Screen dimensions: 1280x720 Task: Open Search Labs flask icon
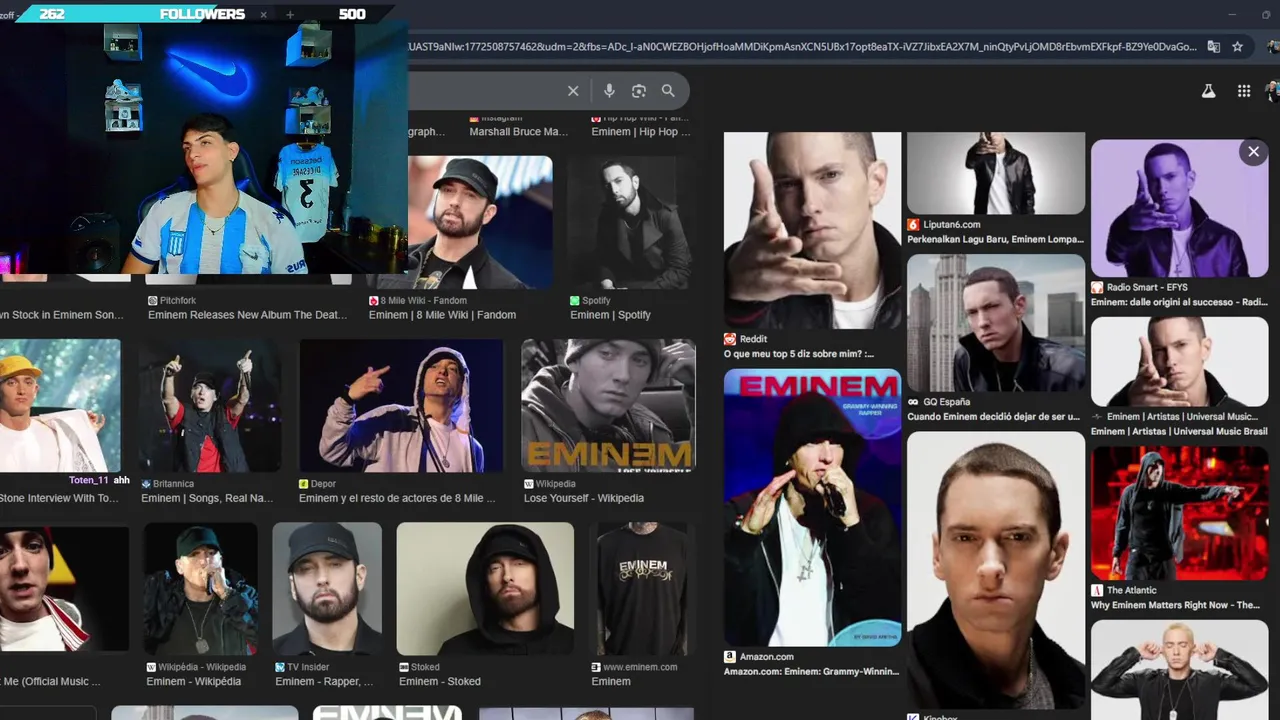point(1208,91)
